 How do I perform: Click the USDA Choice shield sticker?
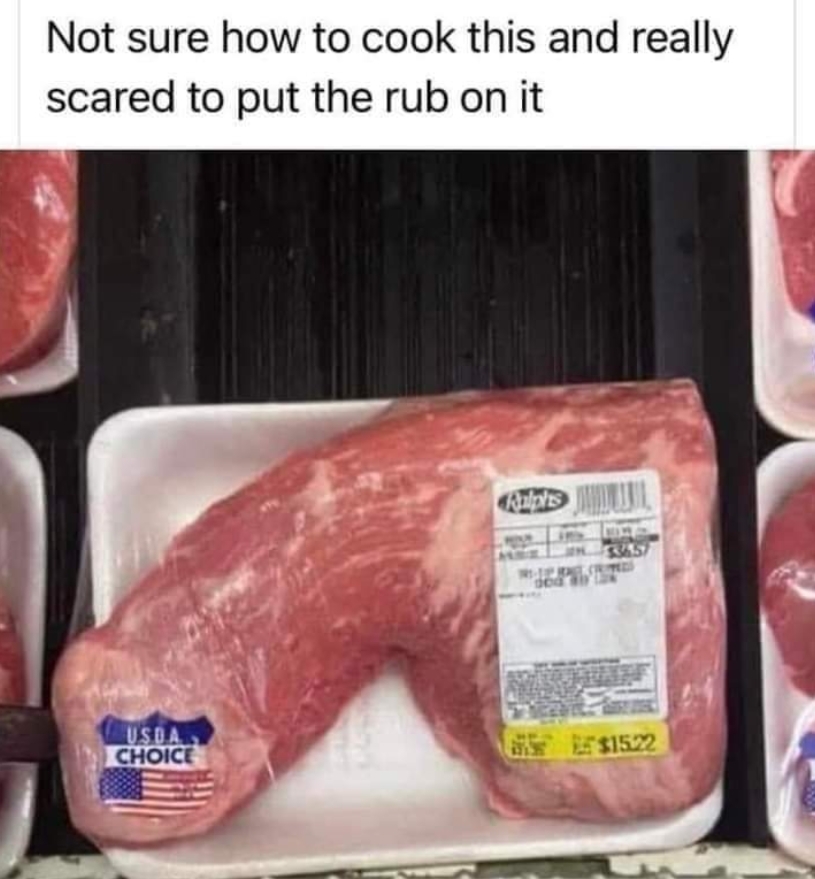[x=157, y=741]
